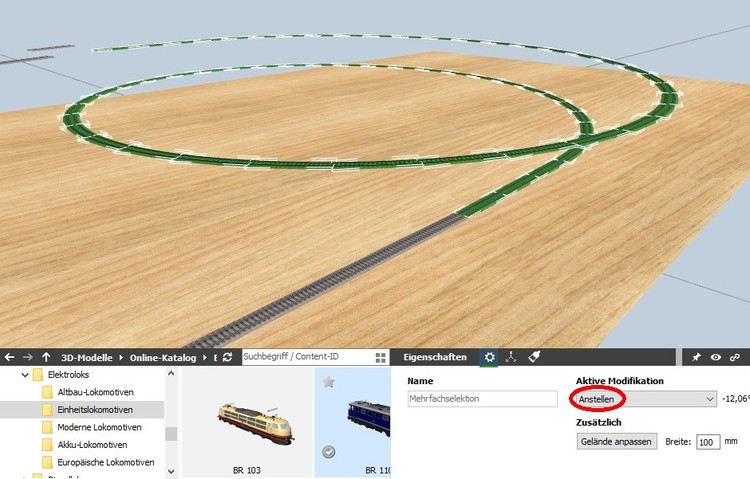Select the BR 103 locomotive thumbnail
Image resolution: width=750 pixels, height=479 pixels.
tap(254, 423)
